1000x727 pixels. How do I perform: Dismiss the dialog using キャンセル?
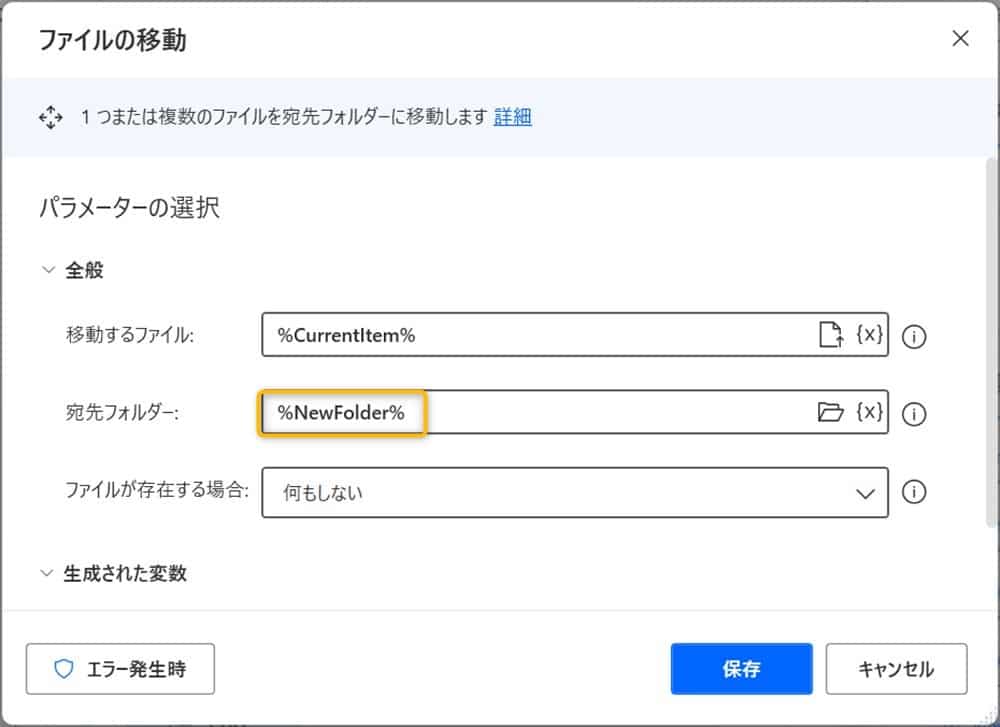(897, 669)
